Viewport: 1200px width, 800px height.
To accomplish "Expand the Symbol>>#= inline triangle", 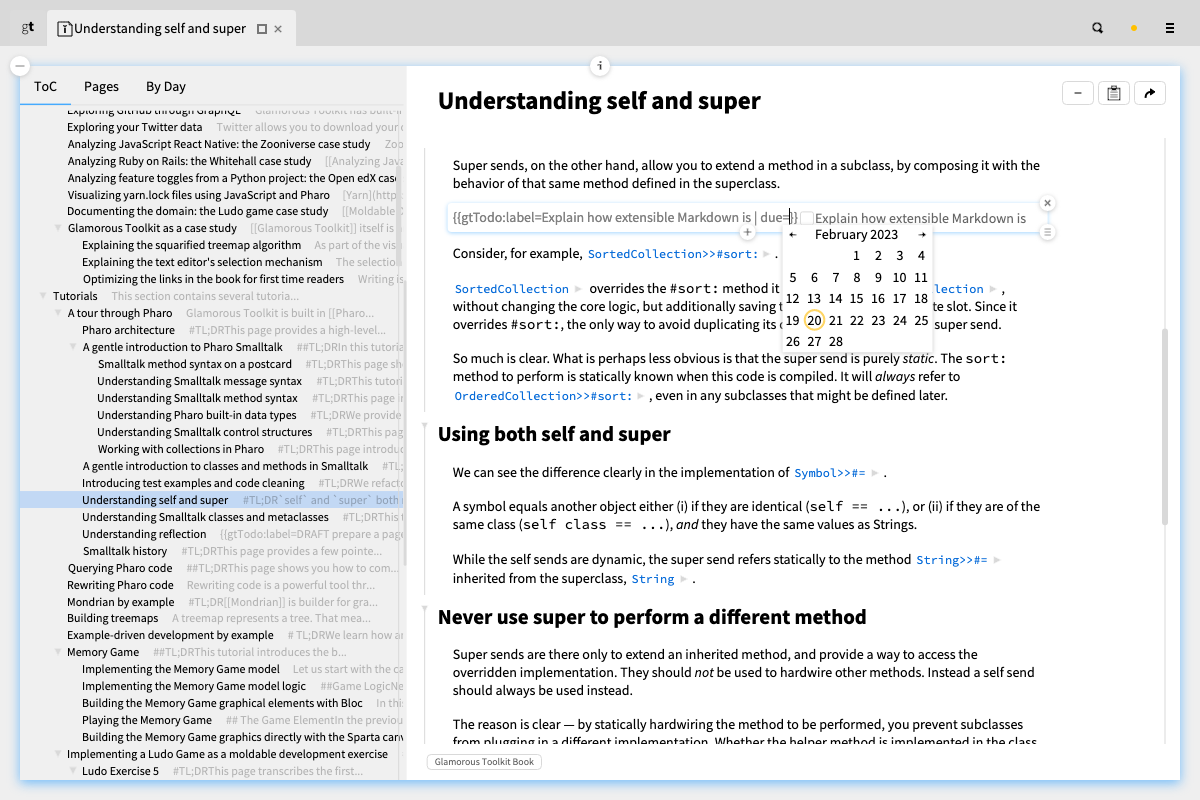I will pyautogui.click(x=874, y=473).
